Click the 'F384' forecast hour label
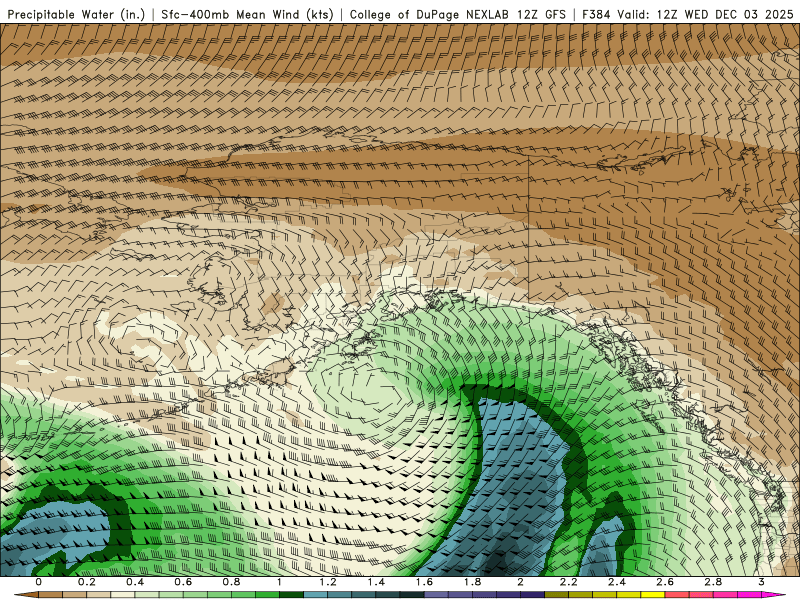Image resolution: width=800 pixels, height=600 pixels. [x=596, y=14]
